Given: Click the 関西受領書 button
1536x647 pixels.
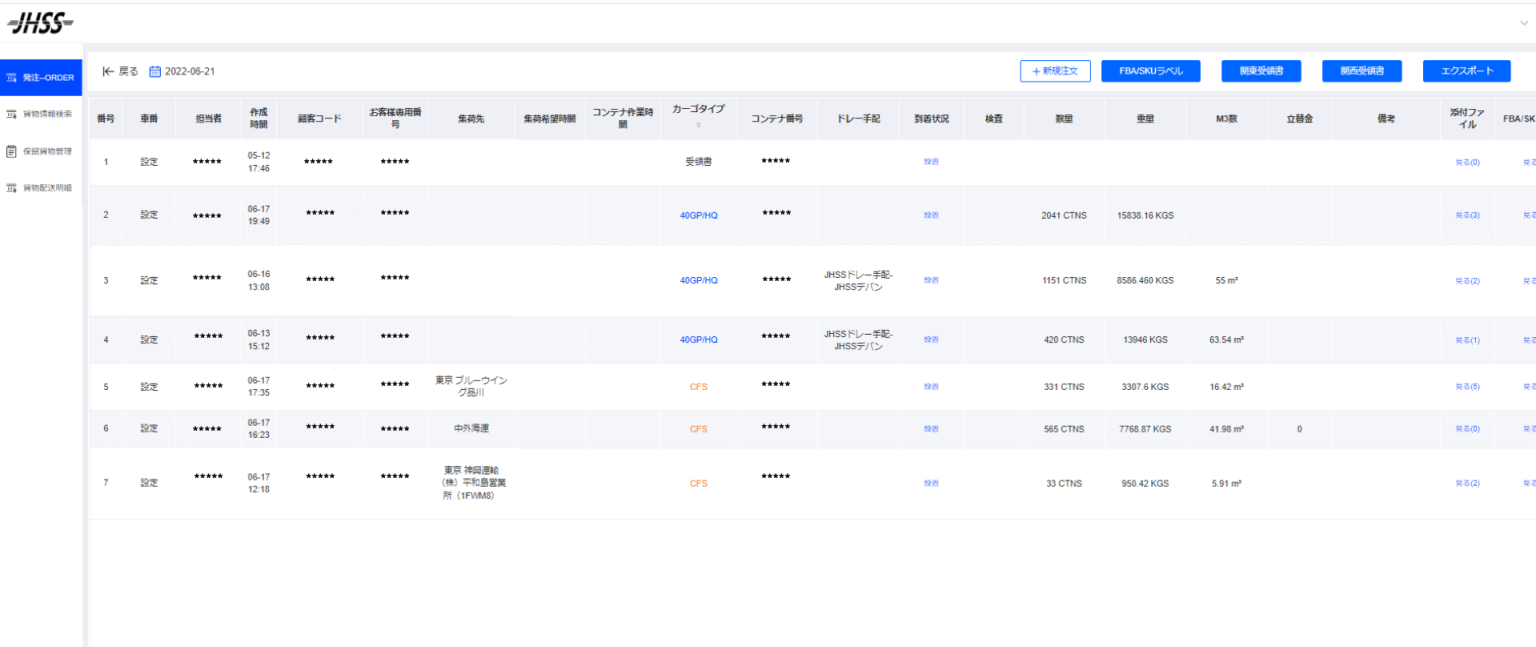Looking at the screenshot, I should click(1362, 71).
